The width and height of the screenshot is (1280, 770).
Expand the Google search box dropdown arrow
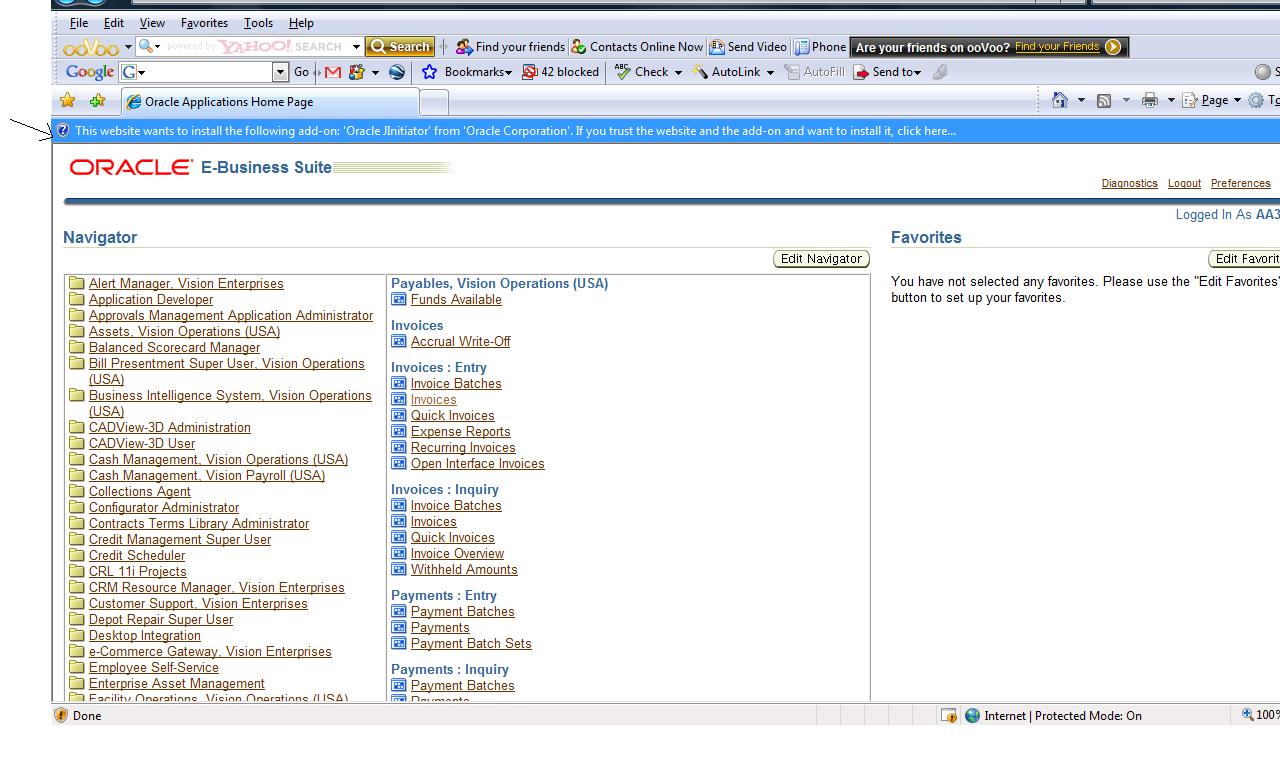coord(280,72)
